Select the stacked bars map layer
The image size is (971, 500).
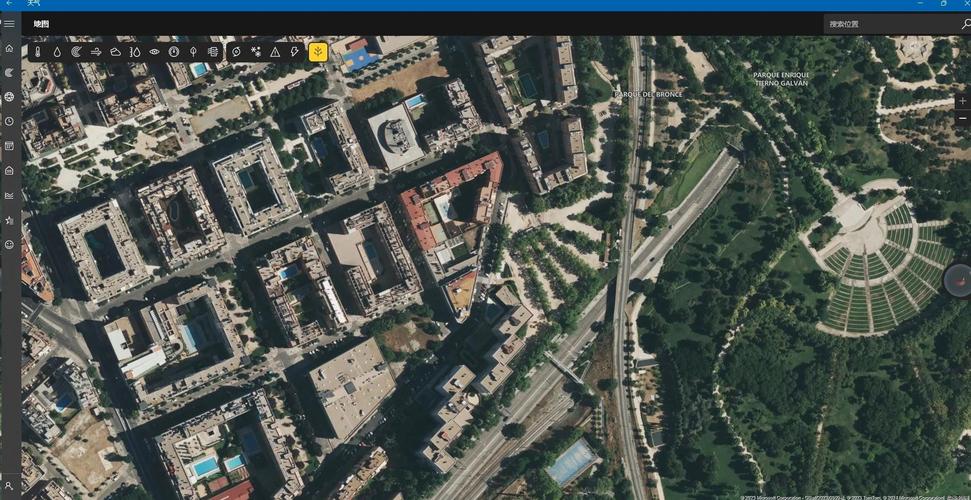(x=212, y=52)
